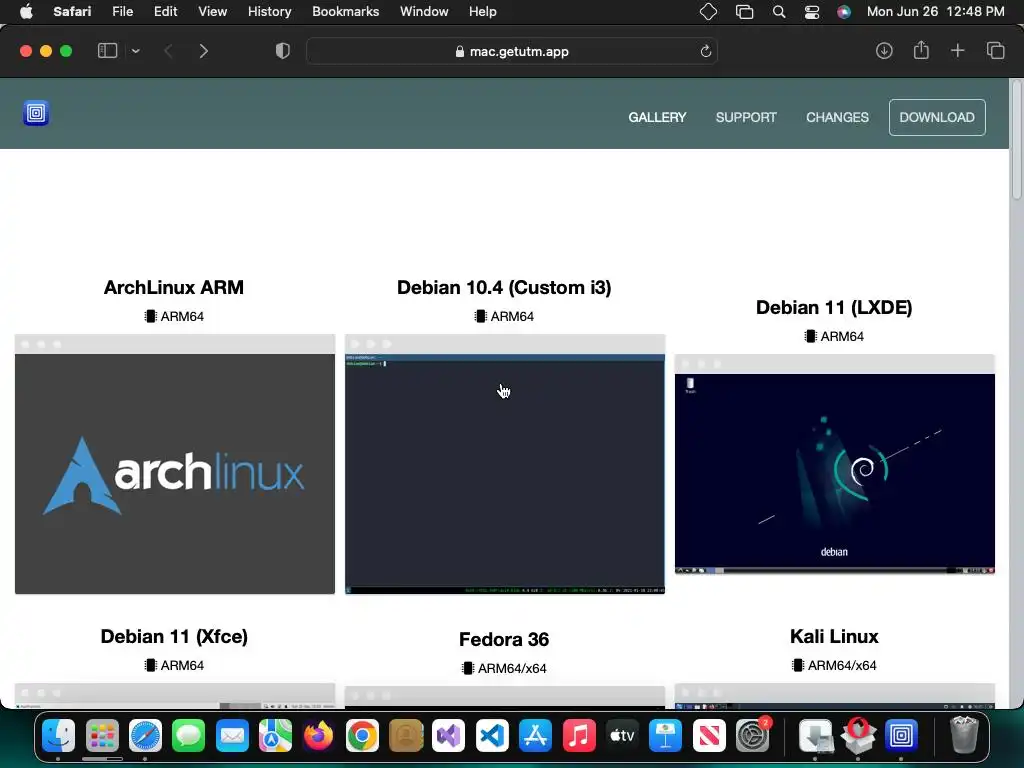The width and height of the screenshot is (1024, 768).
Task: Open the Apple menu
Action: (x=26, y=12)
